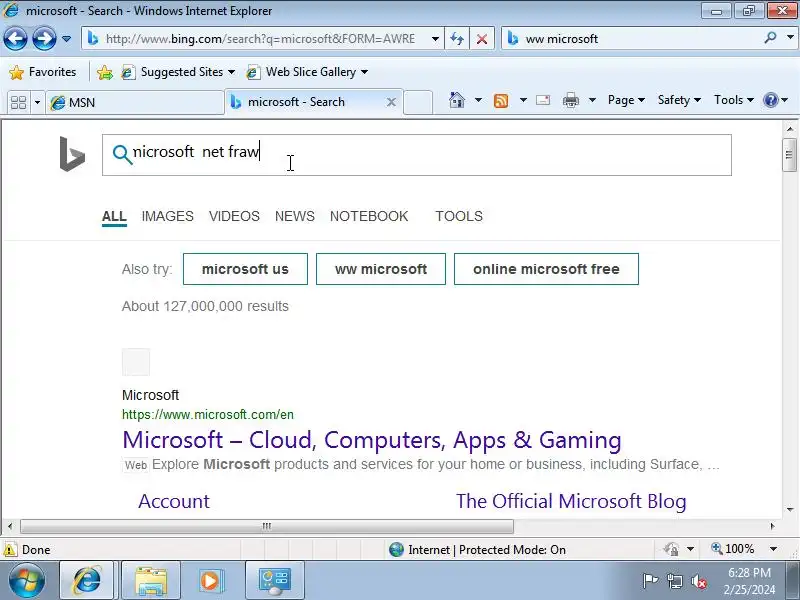
Task: Click the vertical scrollbar thumb
Action: tap(789, 155)
